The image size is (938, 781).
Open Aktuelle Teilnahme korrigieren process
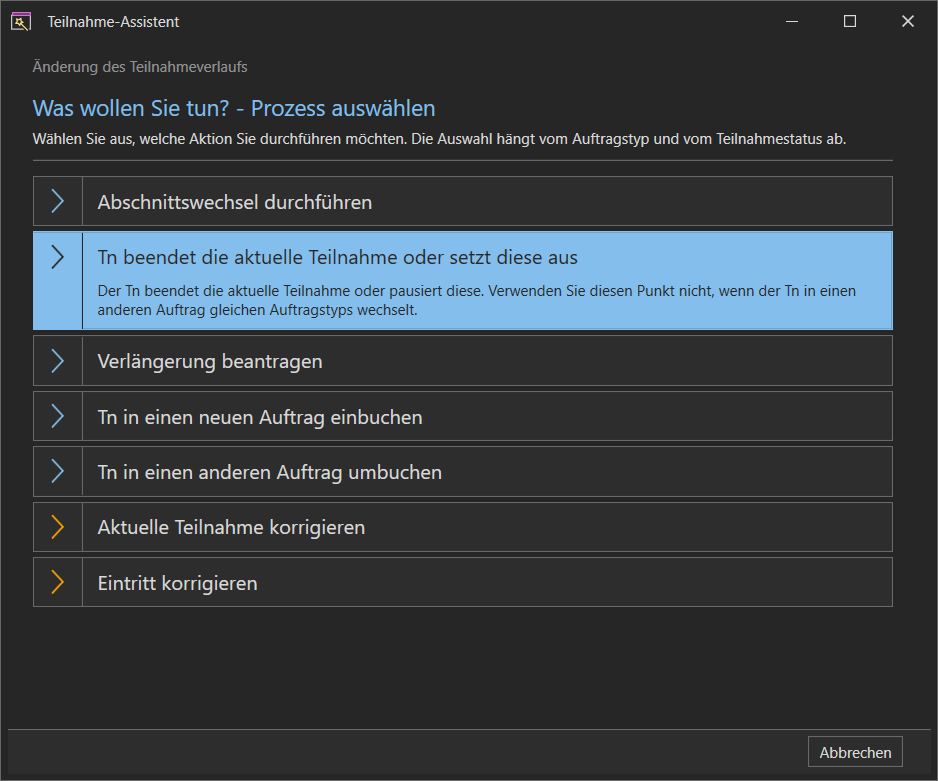click(x=462, y=527)
